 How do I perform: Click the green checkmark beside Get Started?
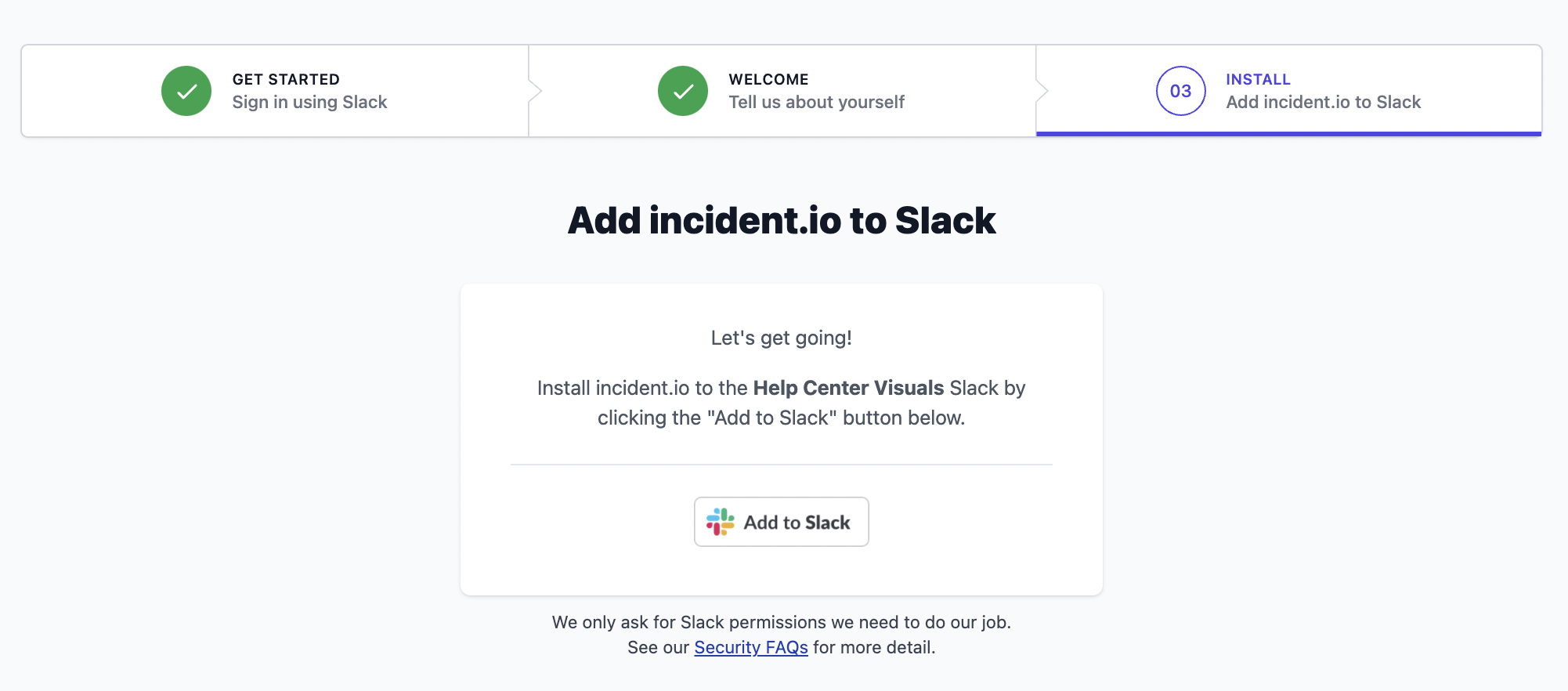click(x=186, y=91)
